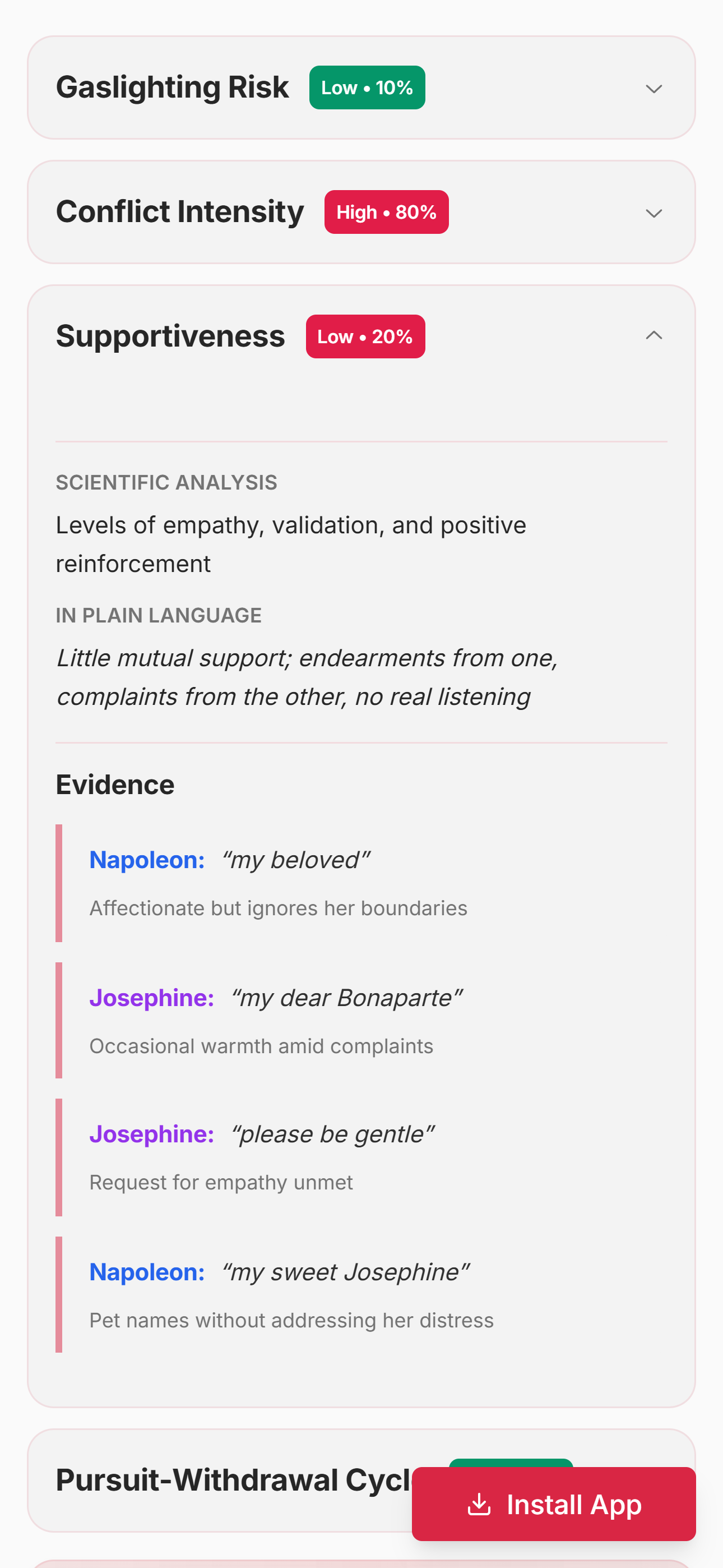The image size is (723, 1568).
Task: Tap the Low 20% Supportiveness badge
Action: [x=364, y=336]
